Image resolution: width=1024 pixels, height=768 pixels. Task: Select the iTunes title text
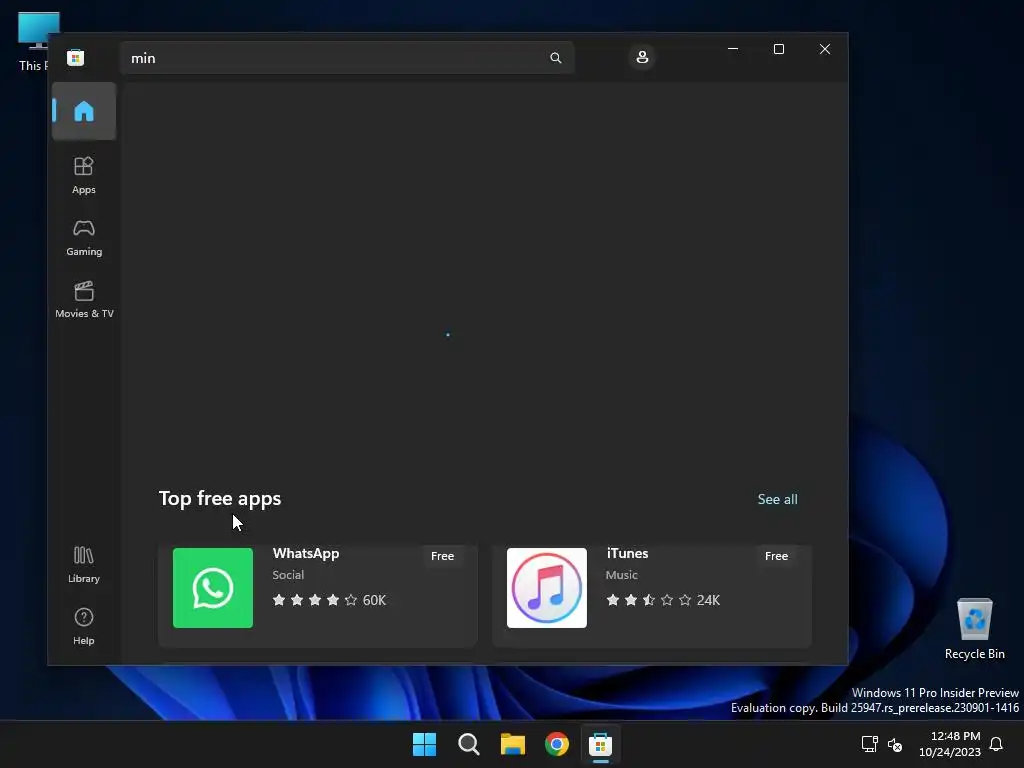[x=627, y=553]
